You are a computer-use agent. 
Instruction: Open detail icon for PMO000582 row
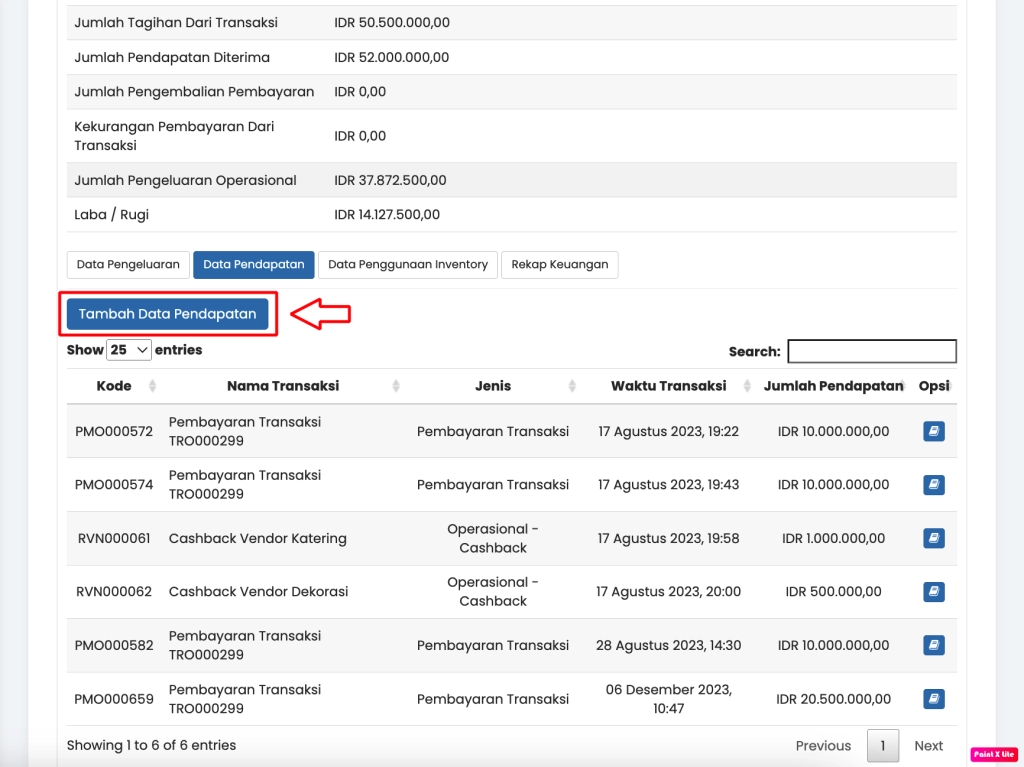pos(934,645)
